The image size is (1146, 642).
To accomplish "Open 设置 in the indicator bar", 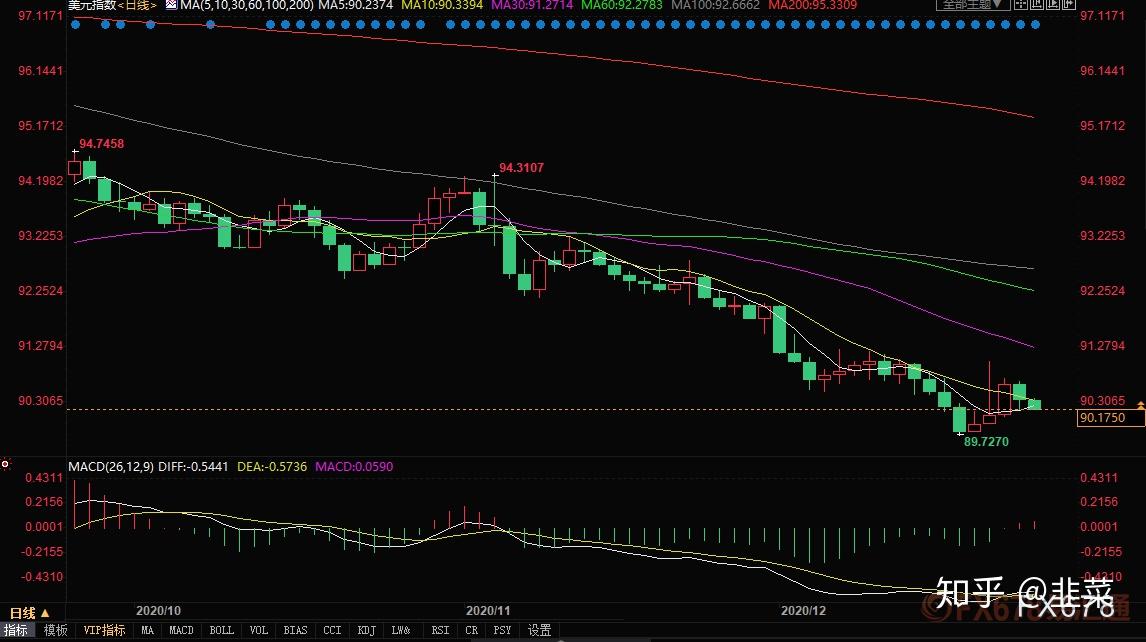I will tap(540, 631).
